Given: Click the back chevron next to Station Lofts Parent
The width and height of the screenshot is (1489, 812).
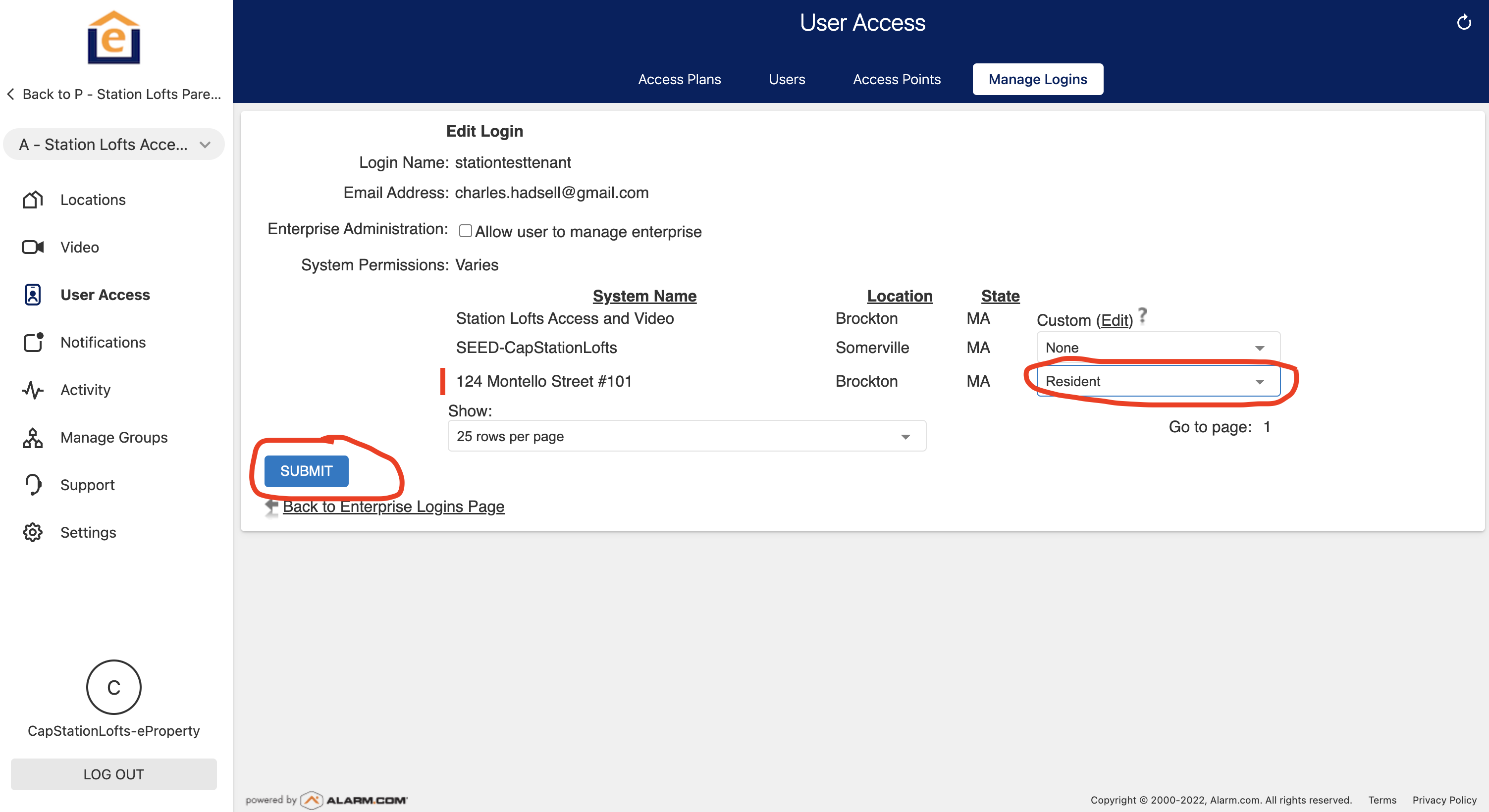Looking at the screenshot, I should (10, 94).
